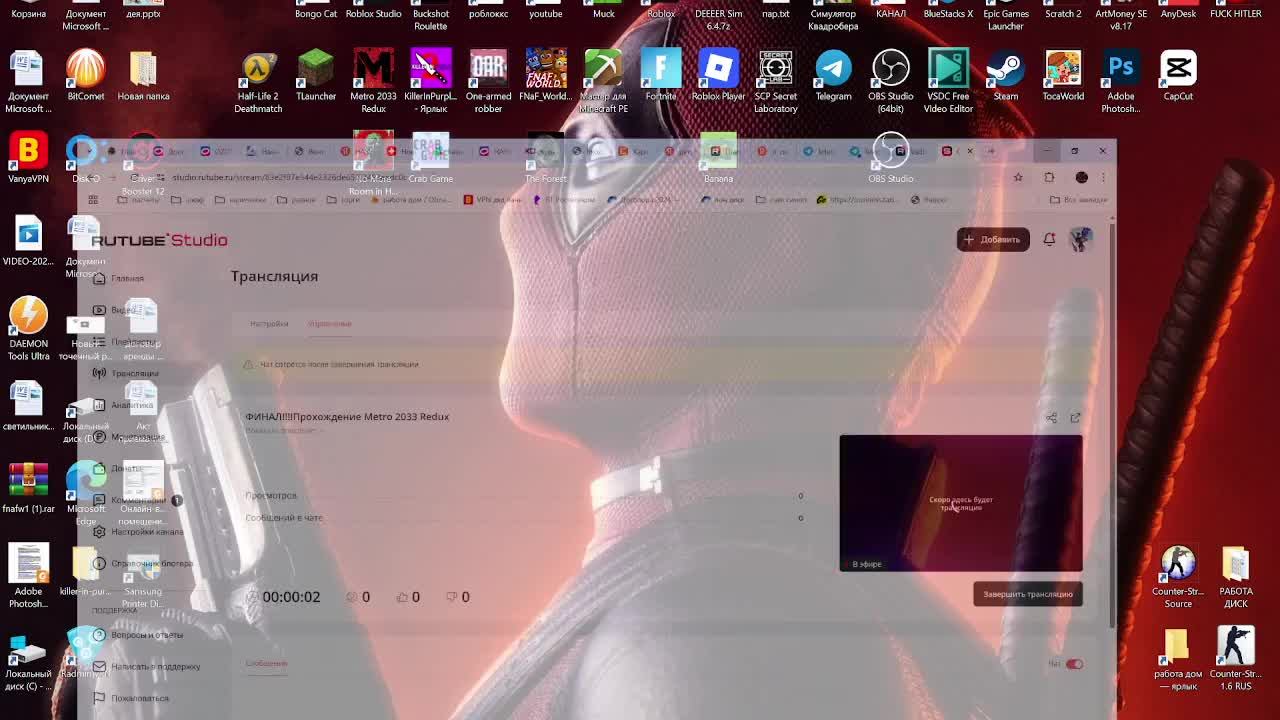1280x720 pixels.
Task: Select the FNaF_World desktop icon
Action: click(x=546, y=76)
